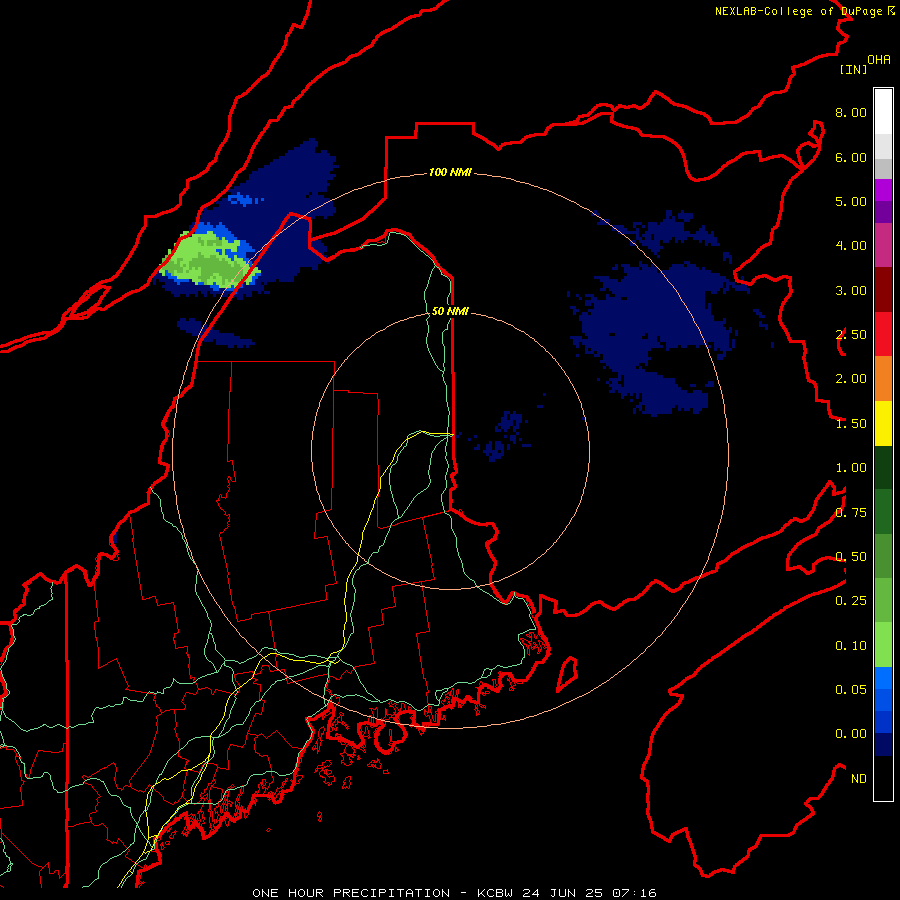Click the OHA product label

pyautogui.click(x=879, y=60)
